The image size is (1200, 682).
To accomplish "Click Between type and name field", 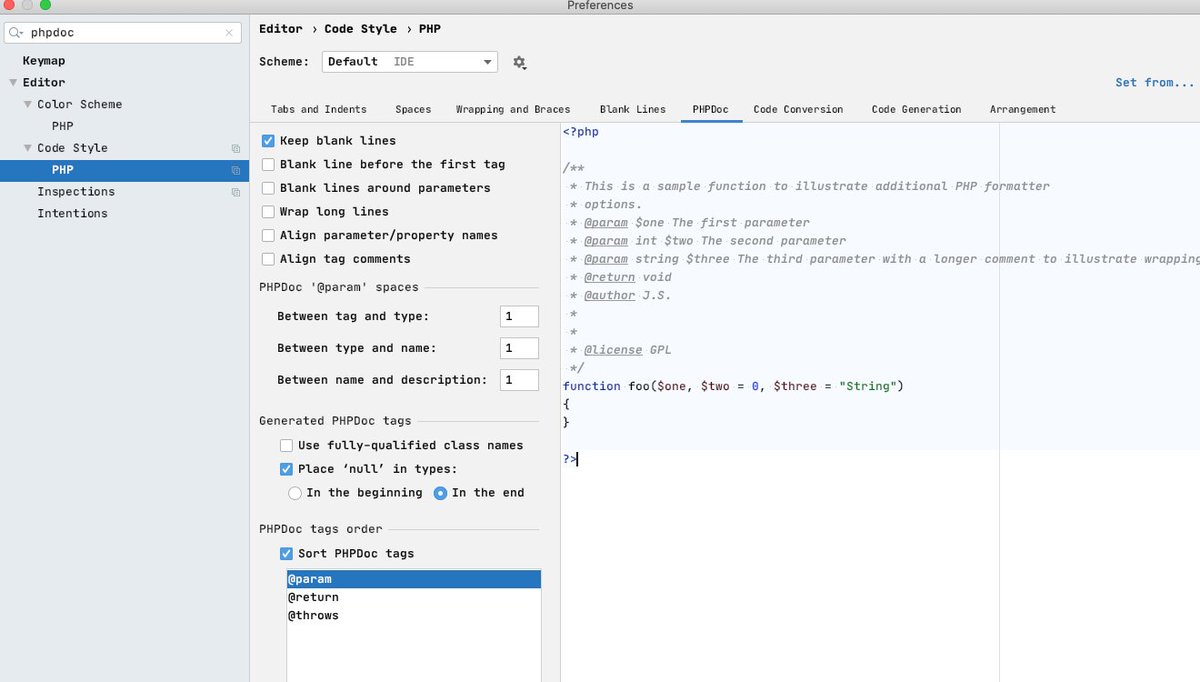I will 519,348.
